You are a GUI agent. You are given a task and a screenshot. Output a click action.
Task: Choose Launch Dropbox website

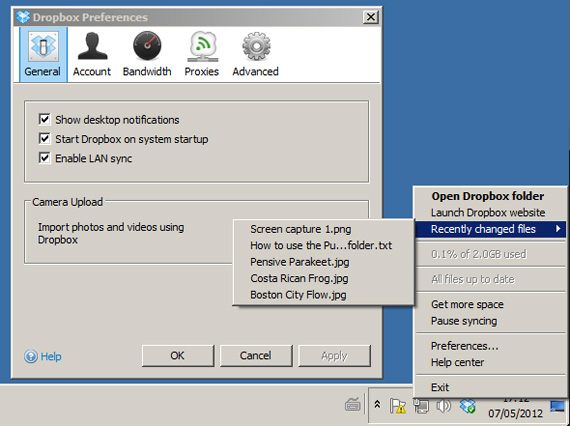(x=490, y=212)
